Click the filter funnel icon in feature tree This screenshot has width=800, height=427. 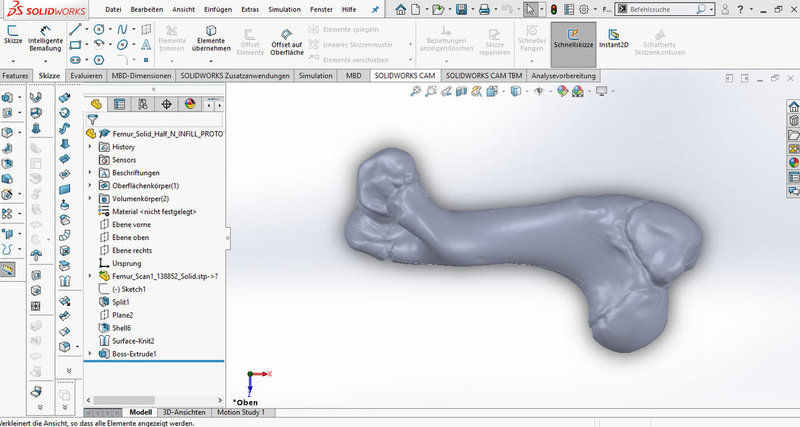click(x=91, y=118)
